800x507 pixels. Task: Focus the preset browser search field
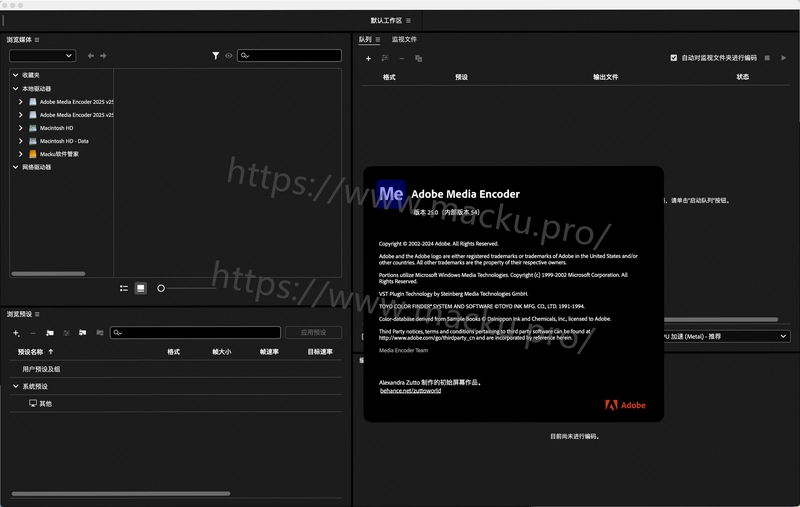(x=195, y=333)
